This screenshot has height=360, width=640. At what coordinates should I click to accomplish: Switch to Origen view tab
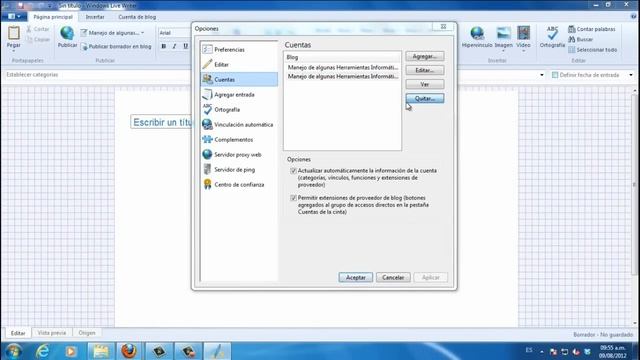point(87,333)
